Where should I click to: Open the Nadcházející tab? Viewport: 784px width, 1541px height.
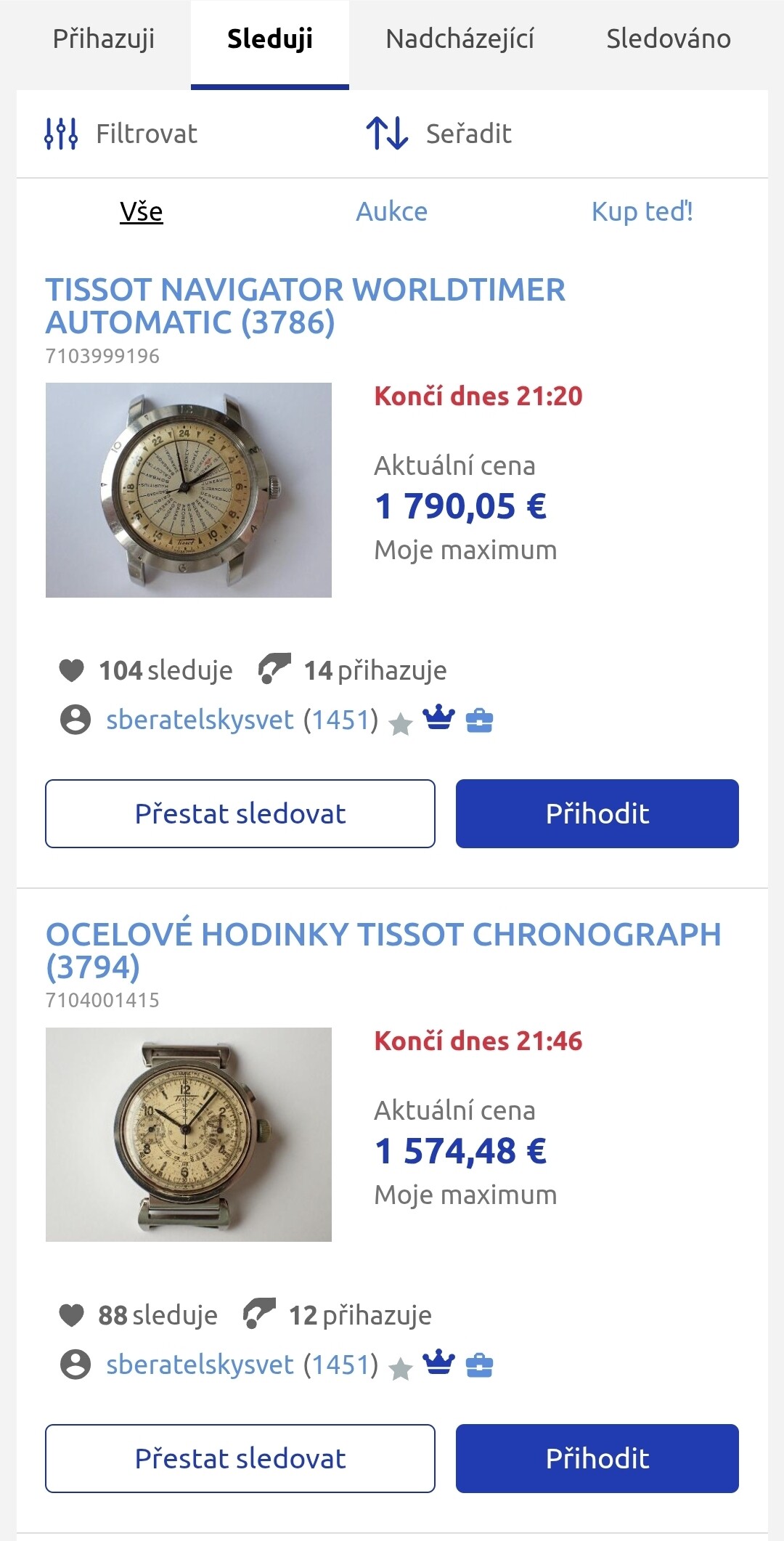(460, 39)
